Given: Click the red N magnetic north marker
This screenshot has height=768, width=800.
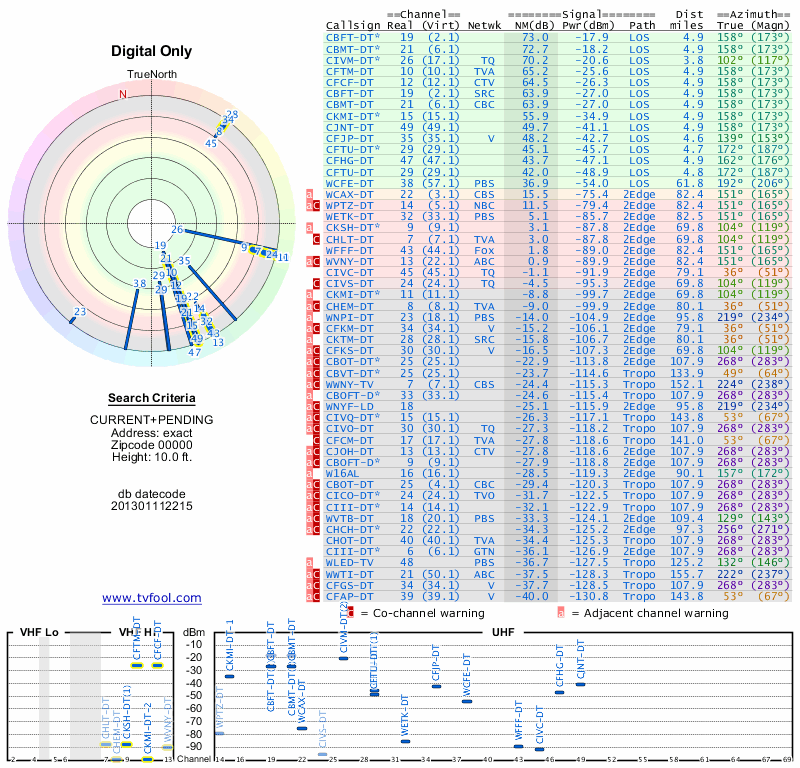Looking at the screenshot, I should click(x=122, y=94).
